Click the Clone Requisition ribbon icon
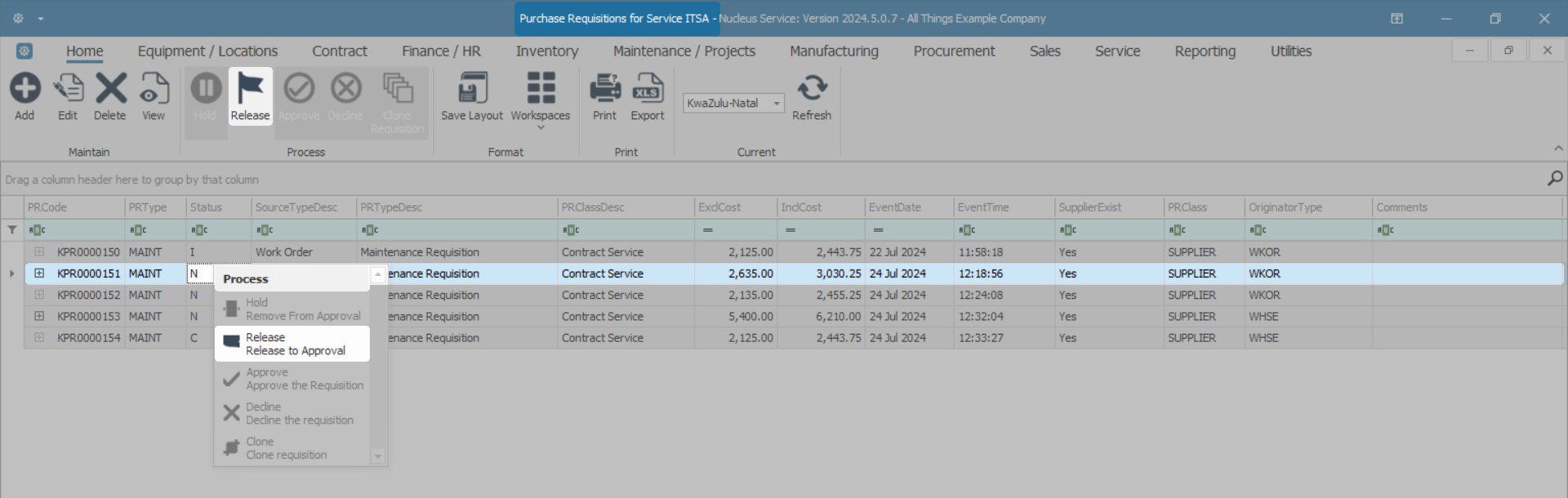The height and width of the screenshot is (498, 1568). pos(398,88)
